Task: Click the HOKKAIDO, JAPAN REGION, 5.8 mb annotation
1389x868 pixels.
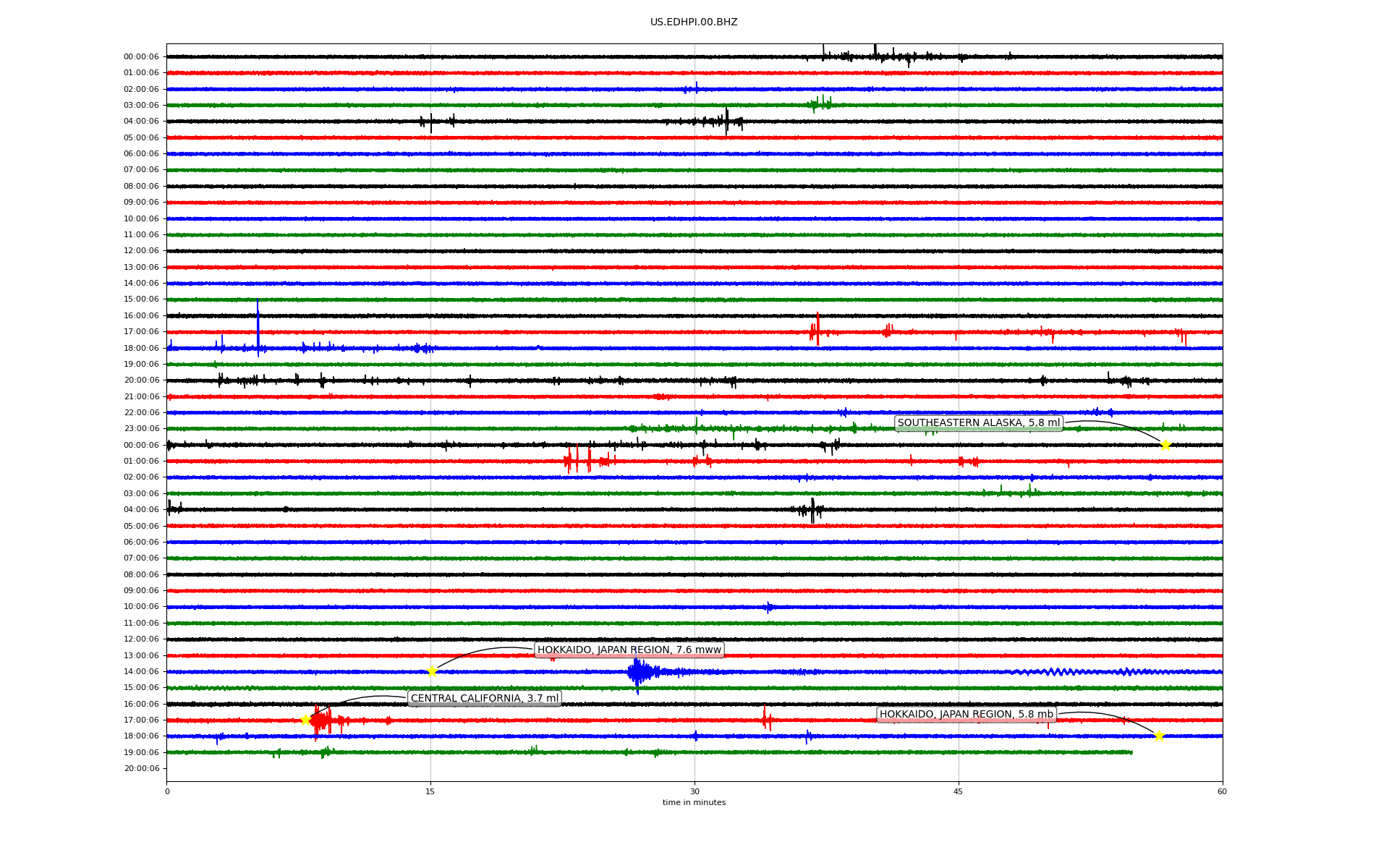Action: click(x=966, y=714)
